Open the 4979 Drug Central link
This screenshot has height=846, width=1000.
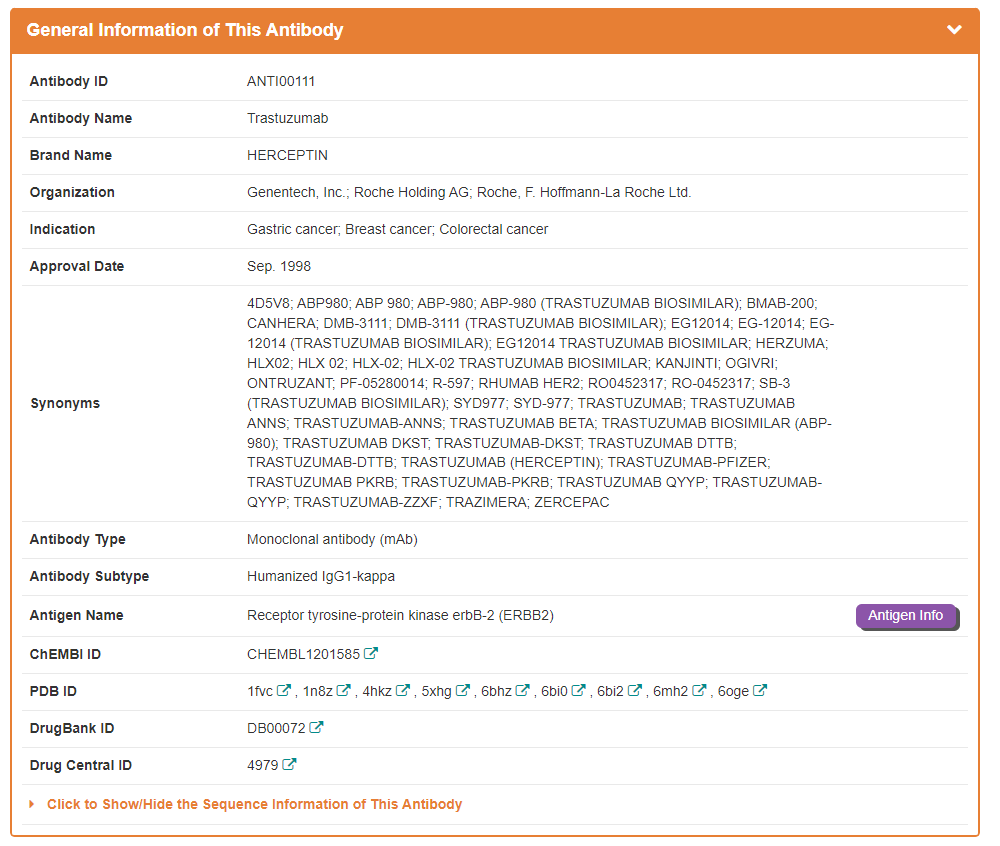(262, 765)
